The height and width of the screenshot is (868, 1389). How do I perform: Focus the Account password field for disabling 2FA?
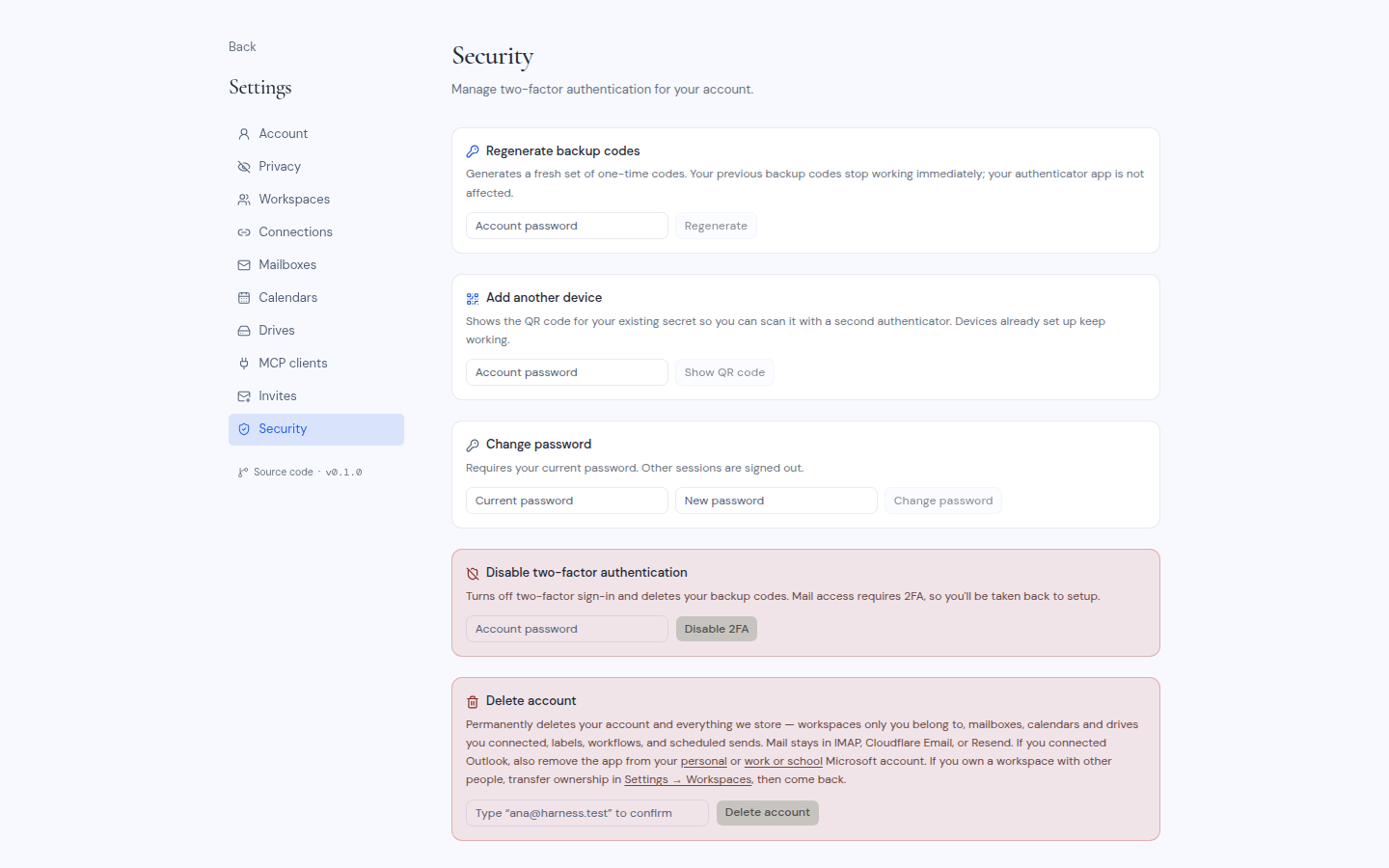tap(567, 629)
